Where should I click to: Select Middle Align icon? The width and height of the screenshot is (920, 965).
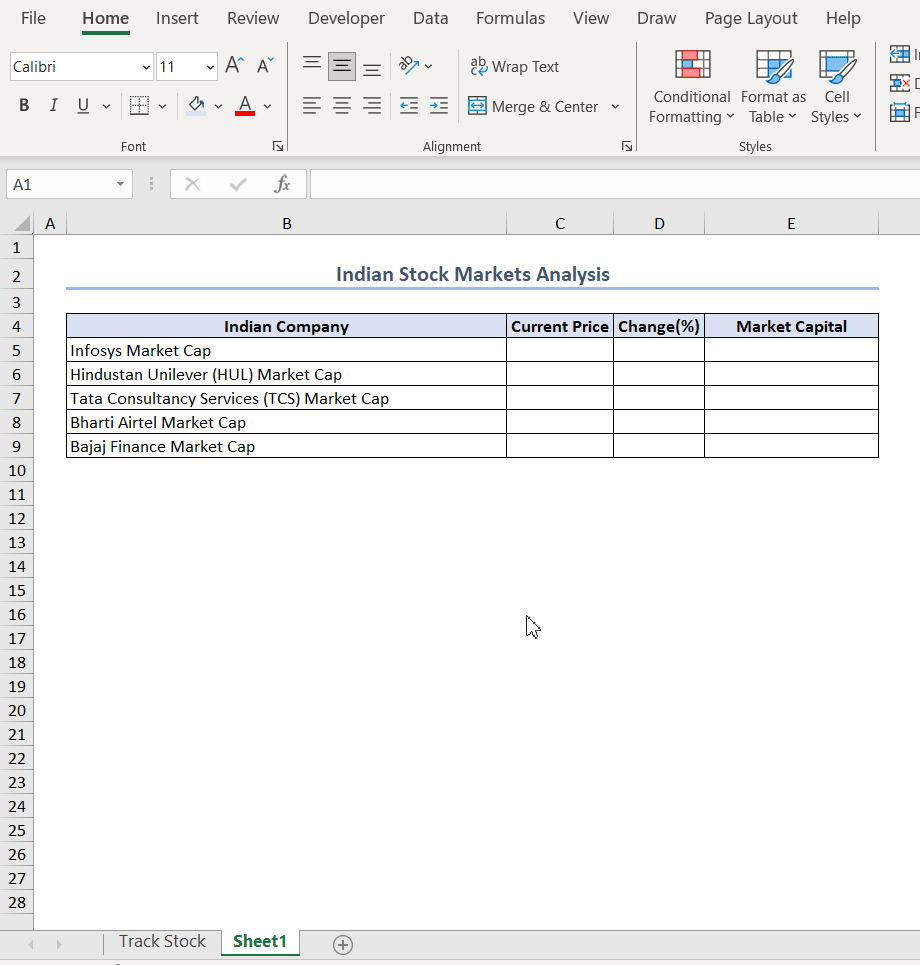pyautogui.click(x=342, y=66)
